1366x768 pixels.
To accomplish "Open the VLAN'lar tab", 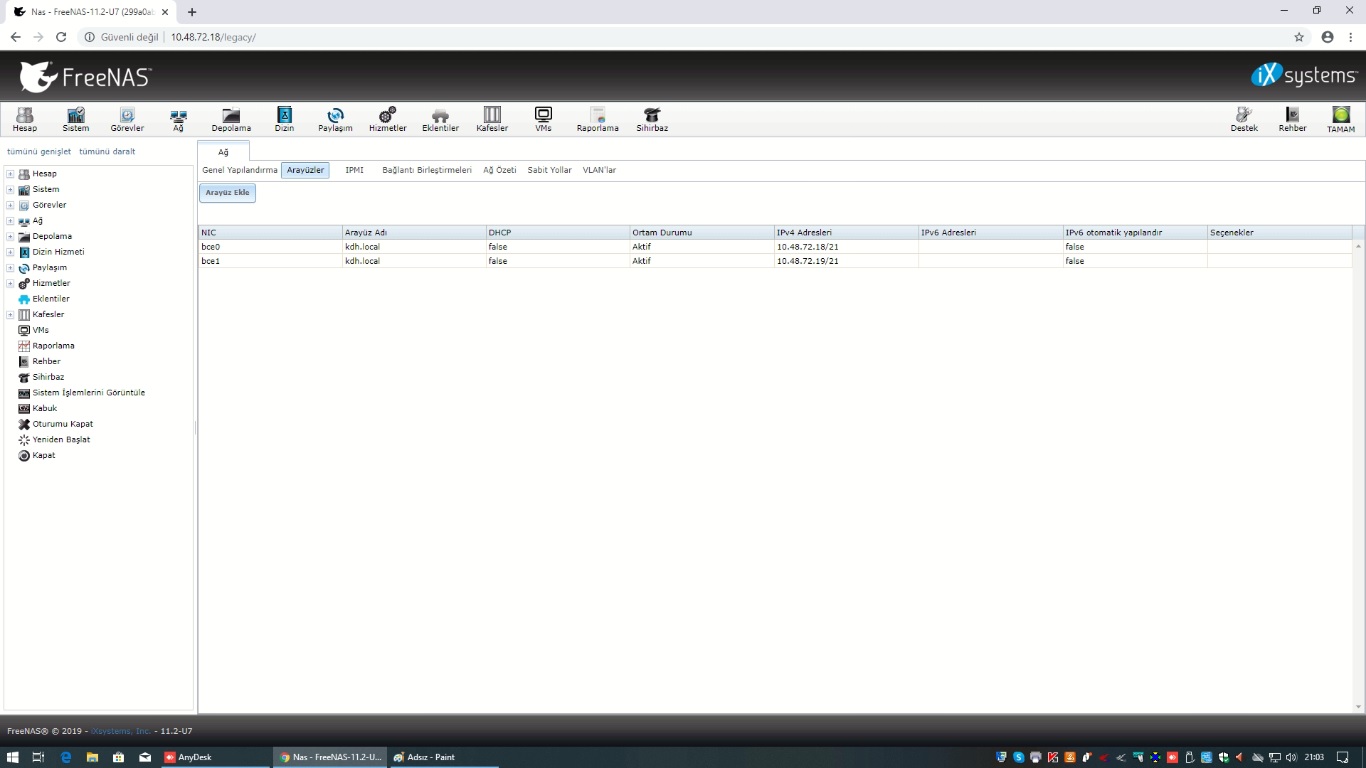I will click(x=599, y=170).
